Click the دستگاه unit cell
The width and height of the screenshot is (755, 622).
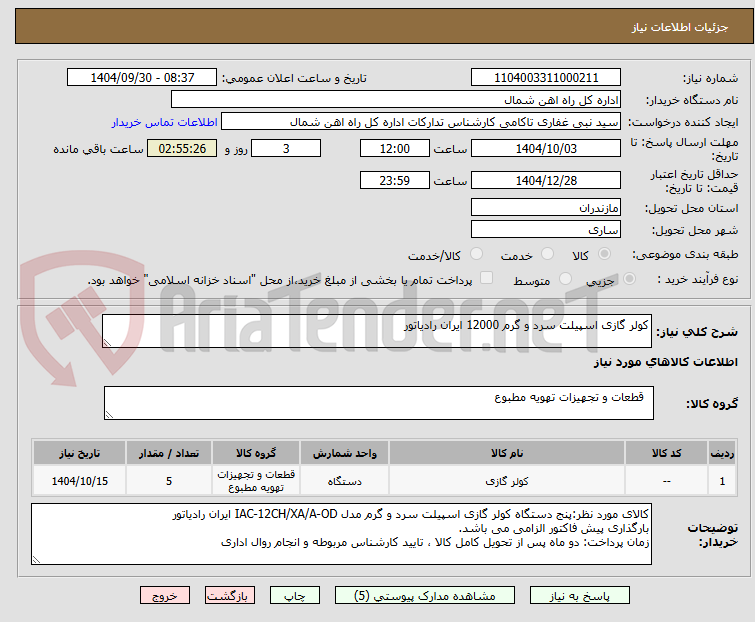tap(345, 480)
